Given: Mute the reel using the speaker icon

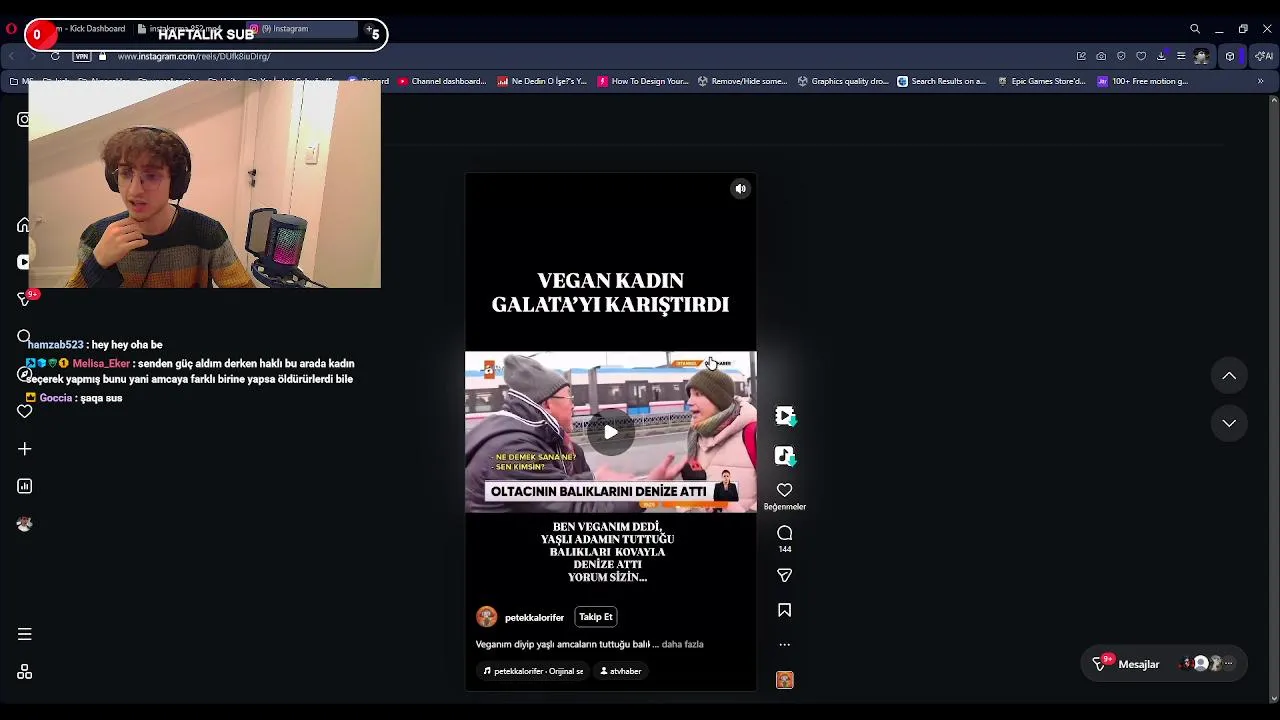Looking at the screenshot, I should pyautogui.click(x=741, y=189).
